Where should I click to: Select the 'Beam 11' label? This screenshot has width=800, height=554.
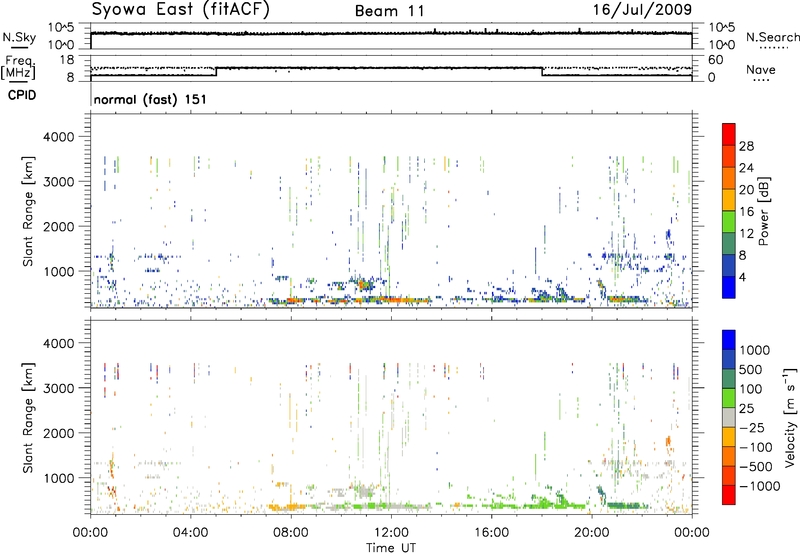390,11
